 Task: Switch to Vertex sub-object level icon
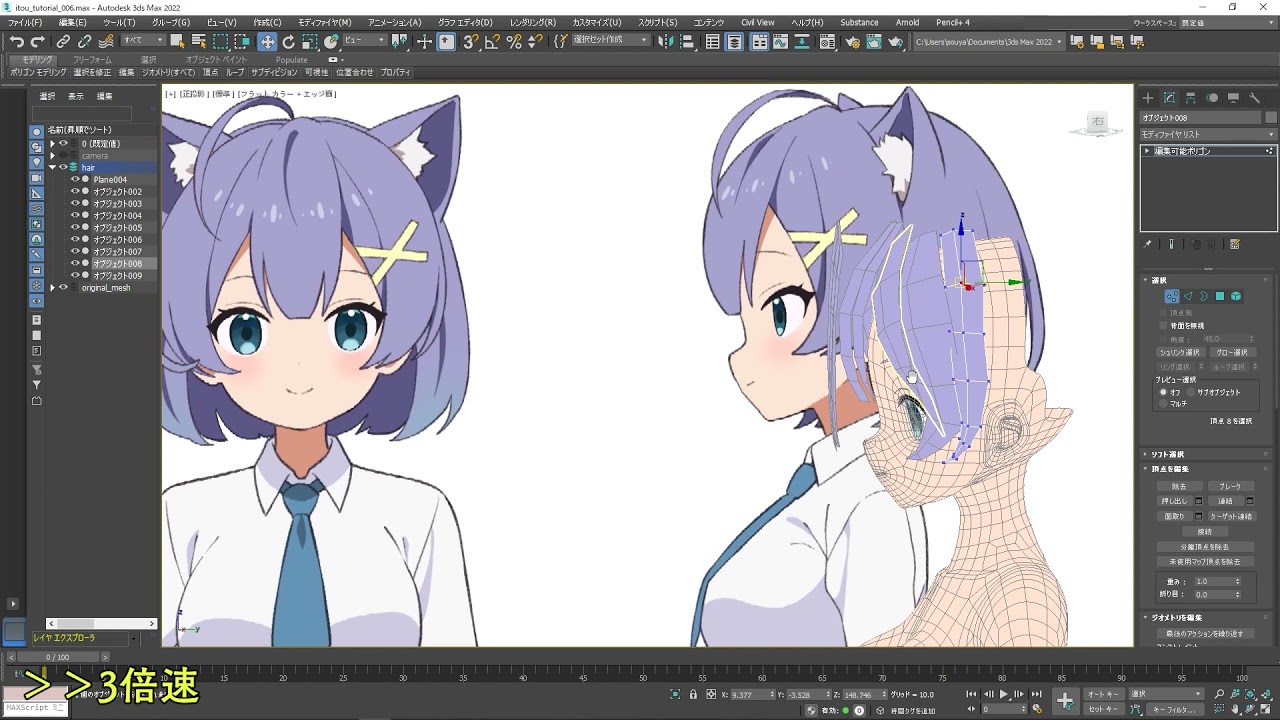pos(1172,296)
